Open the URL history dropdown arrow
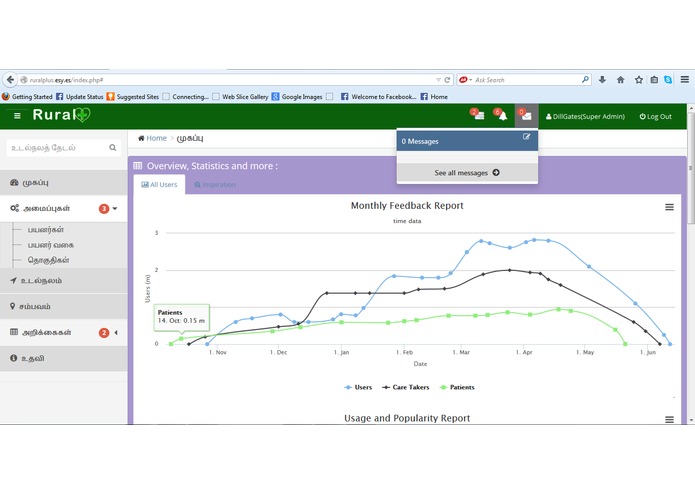This screenshot has height=494, width=695. tap(438, 80)
